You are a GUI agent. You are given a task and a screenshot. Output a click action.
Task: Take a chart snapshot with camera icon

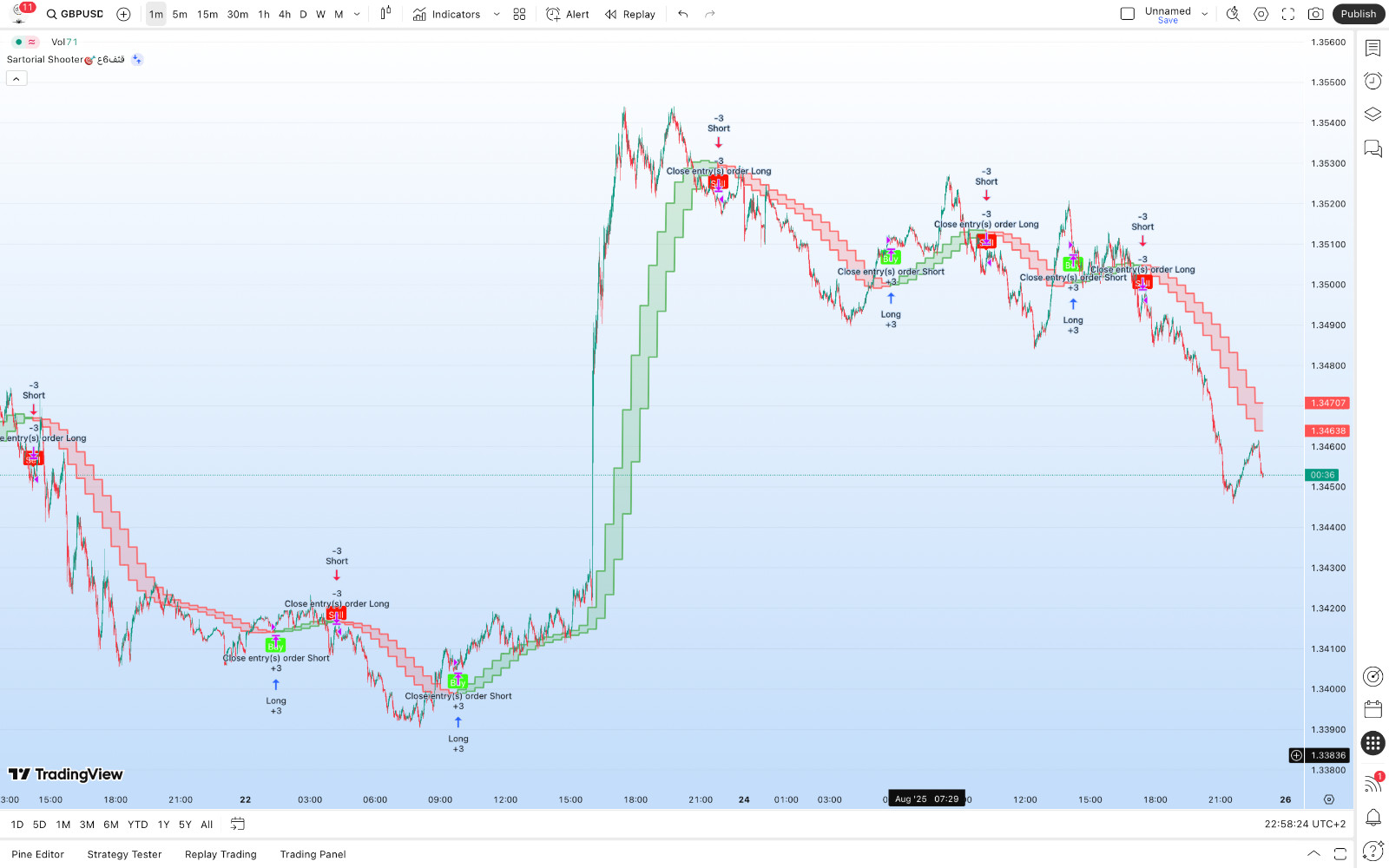coord(1316,14)
